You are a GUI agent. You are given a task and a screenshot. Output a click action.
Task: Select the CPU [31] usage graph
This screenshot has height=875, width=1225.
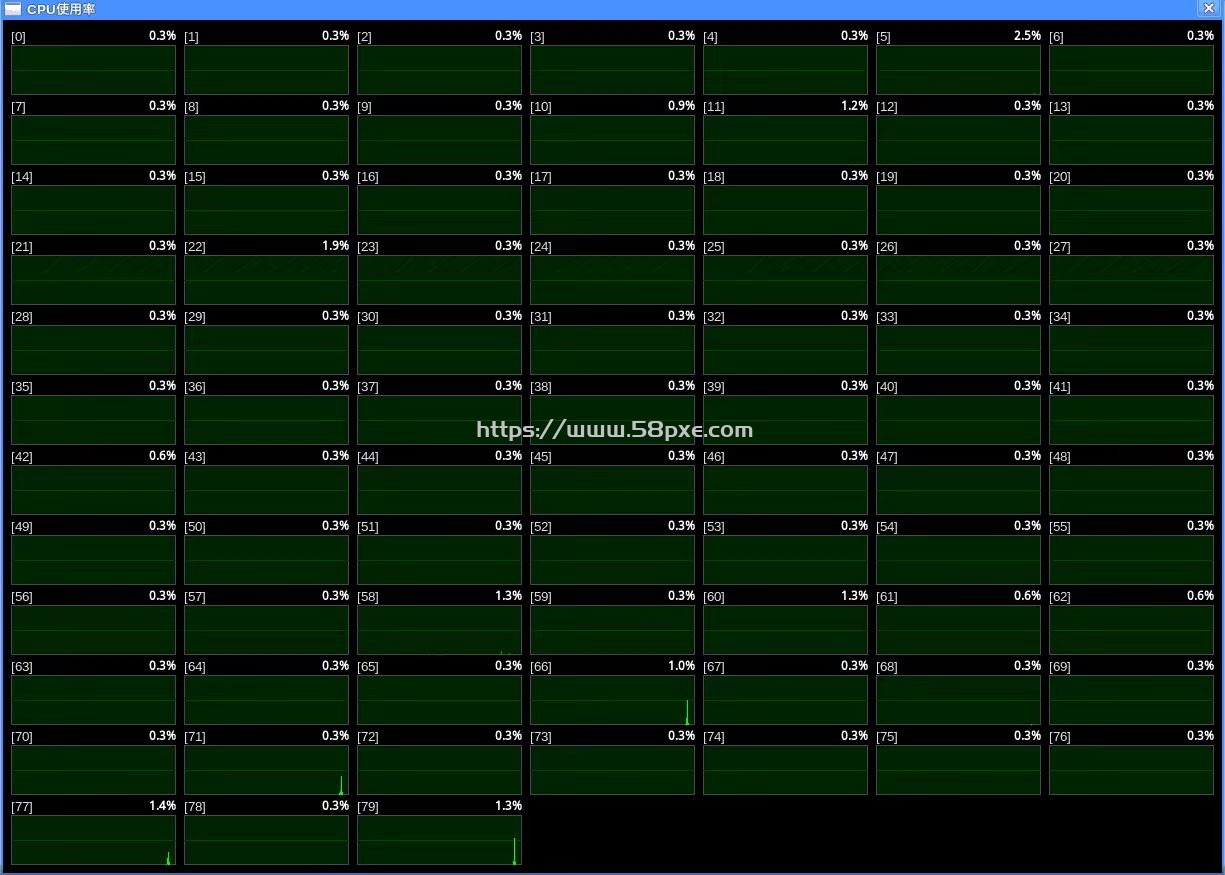click(x=612, y=350)
